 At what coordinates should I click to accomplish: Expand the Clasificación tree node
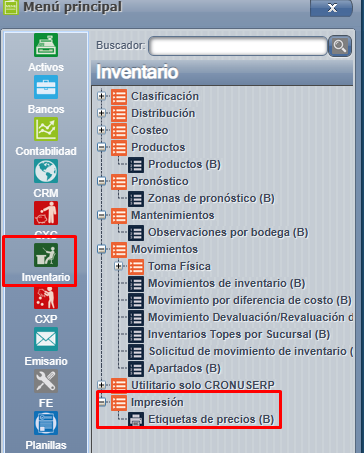101,96
